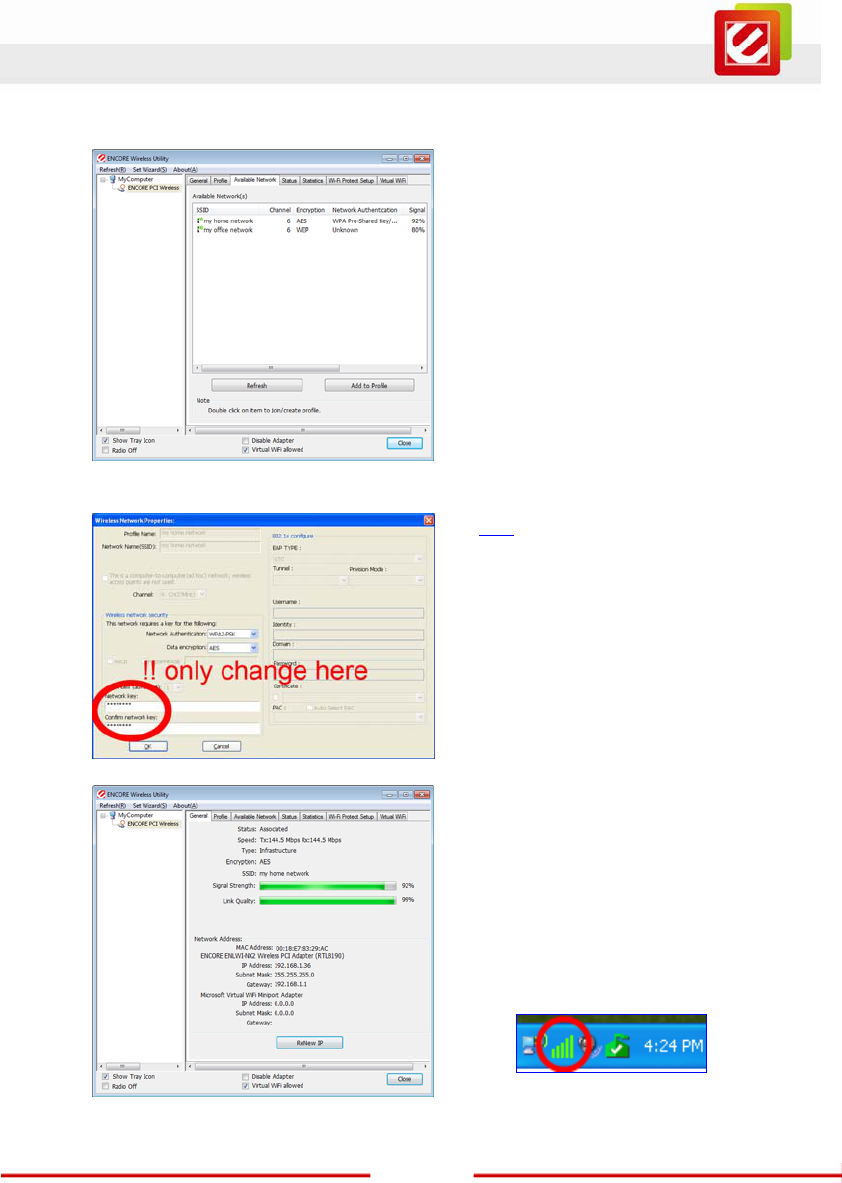Viewport: 842px width, 1183px height.
Task: Click Cancel in Wireless Network Properties dialog
Action: coord(221,746)
